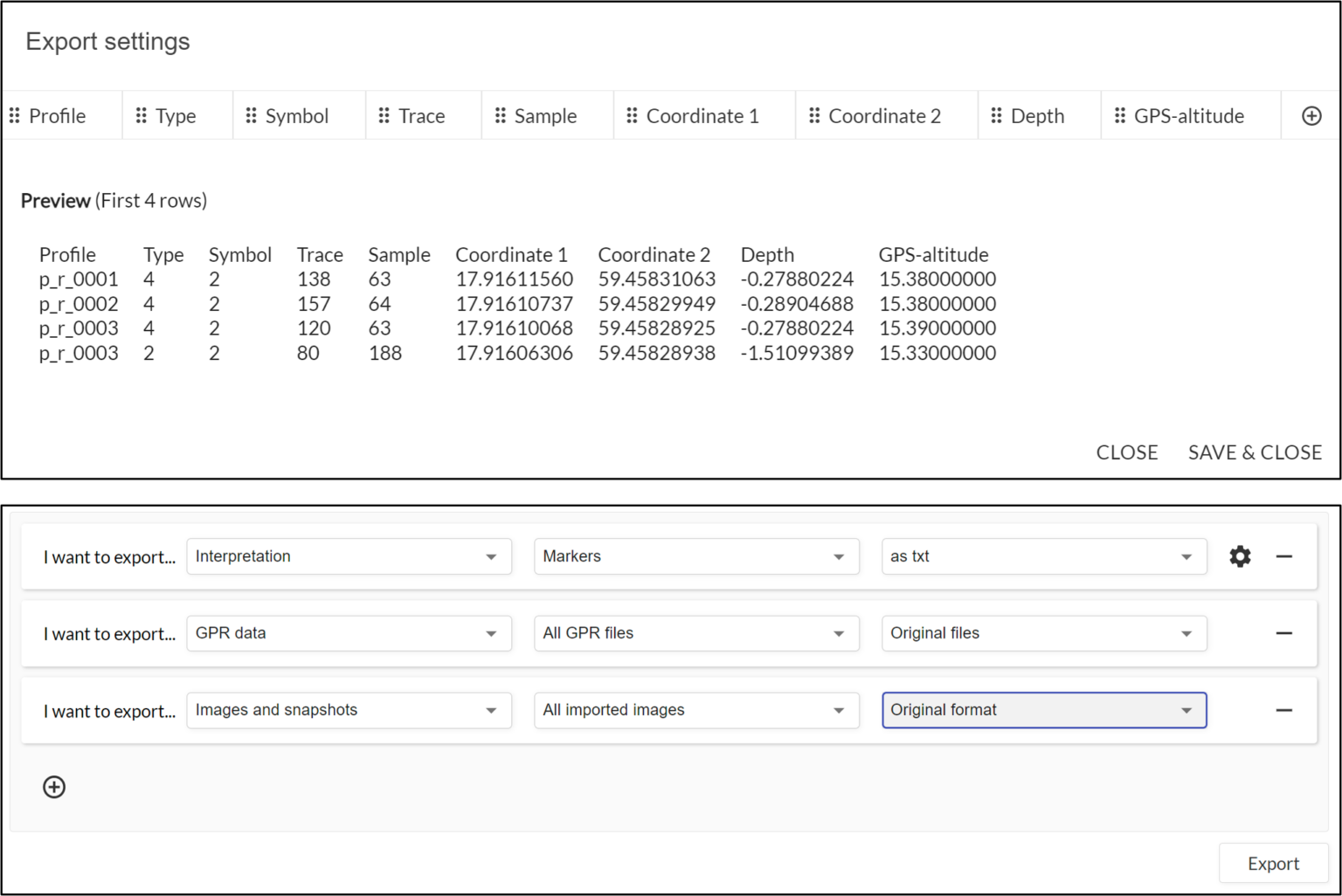Remove the GPR data export row with minus icon

[1284, 633]
